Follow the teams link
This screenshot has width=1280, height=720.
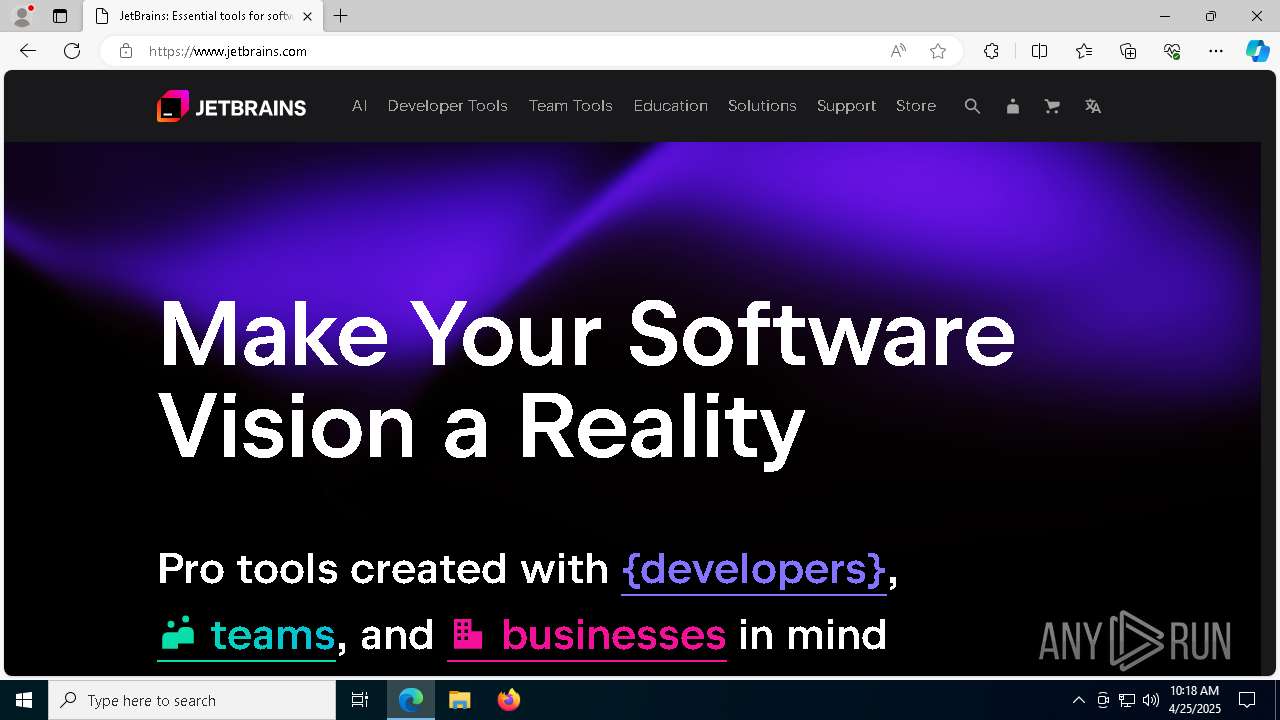pos(247,636)
